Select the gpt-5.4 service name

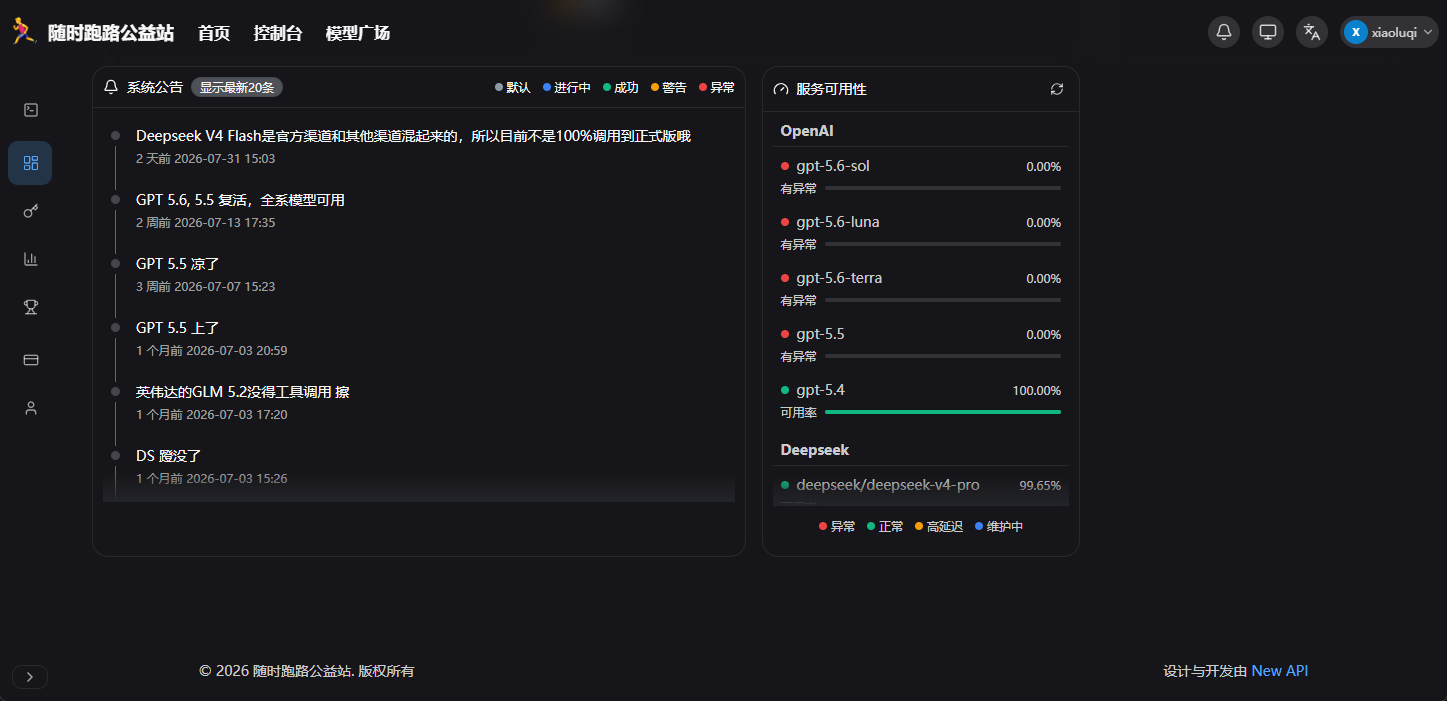820,390
